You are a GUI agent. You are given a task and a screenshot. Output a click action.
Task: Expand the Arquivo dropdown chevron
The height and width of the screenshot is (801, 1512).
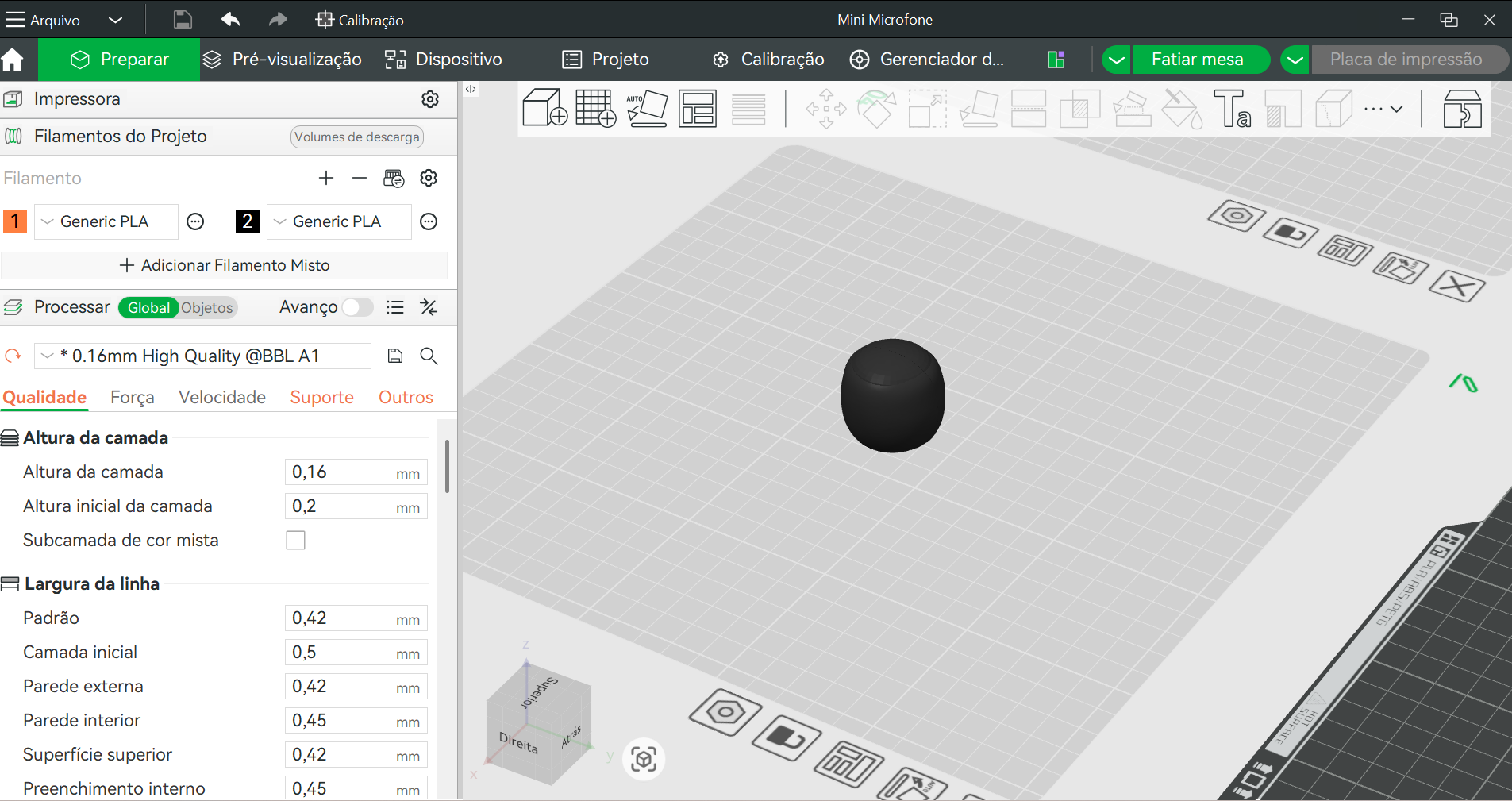pyautogui.click(x=115, y=20)
